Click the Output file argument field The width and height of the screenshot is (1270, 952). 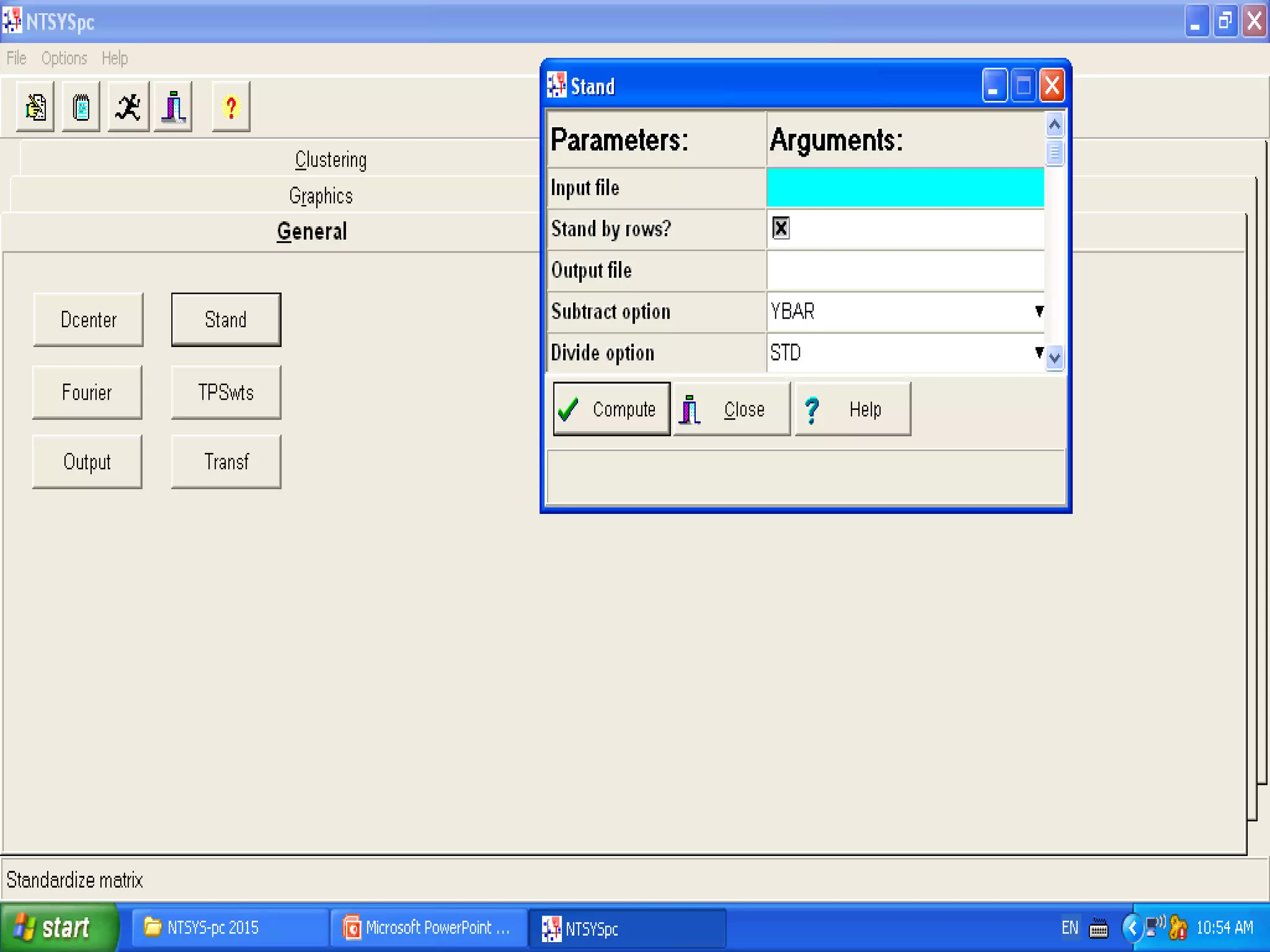coord(905,270)
